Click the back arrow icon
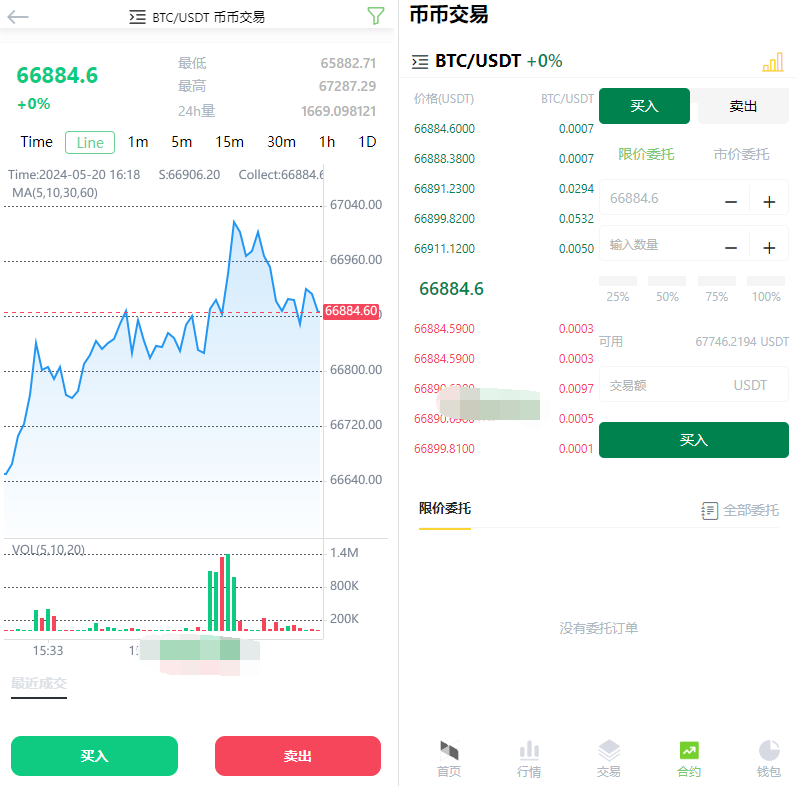This screenshot has width=798, height=786. coord(18,17)
